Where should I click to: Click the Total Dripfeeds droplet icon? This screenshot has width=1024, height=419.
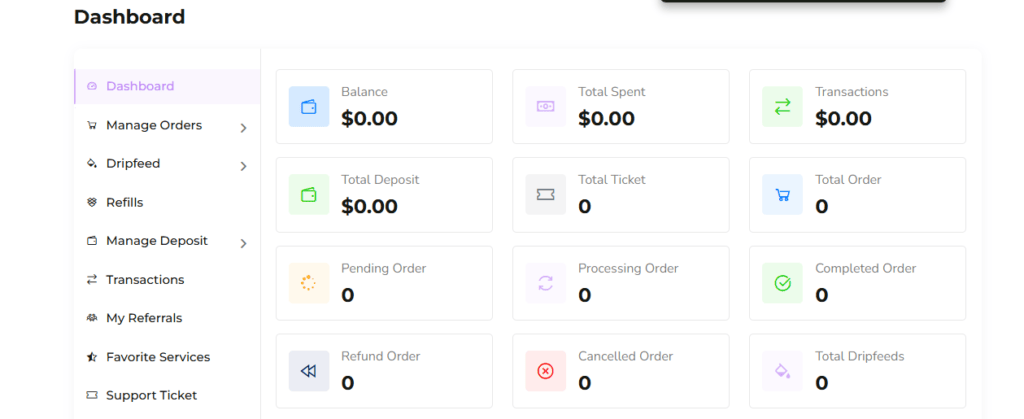pos(783,371)
